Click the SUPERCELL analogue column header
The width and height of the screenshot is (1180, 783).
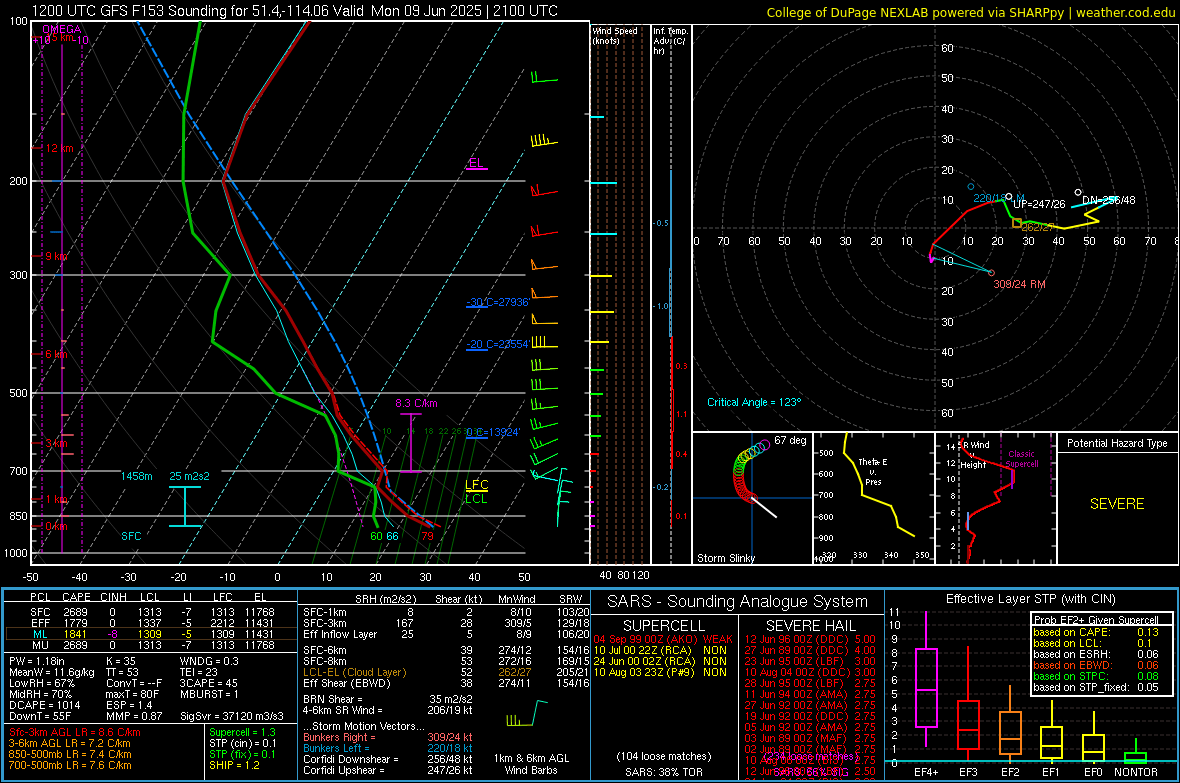click(664, 626)
